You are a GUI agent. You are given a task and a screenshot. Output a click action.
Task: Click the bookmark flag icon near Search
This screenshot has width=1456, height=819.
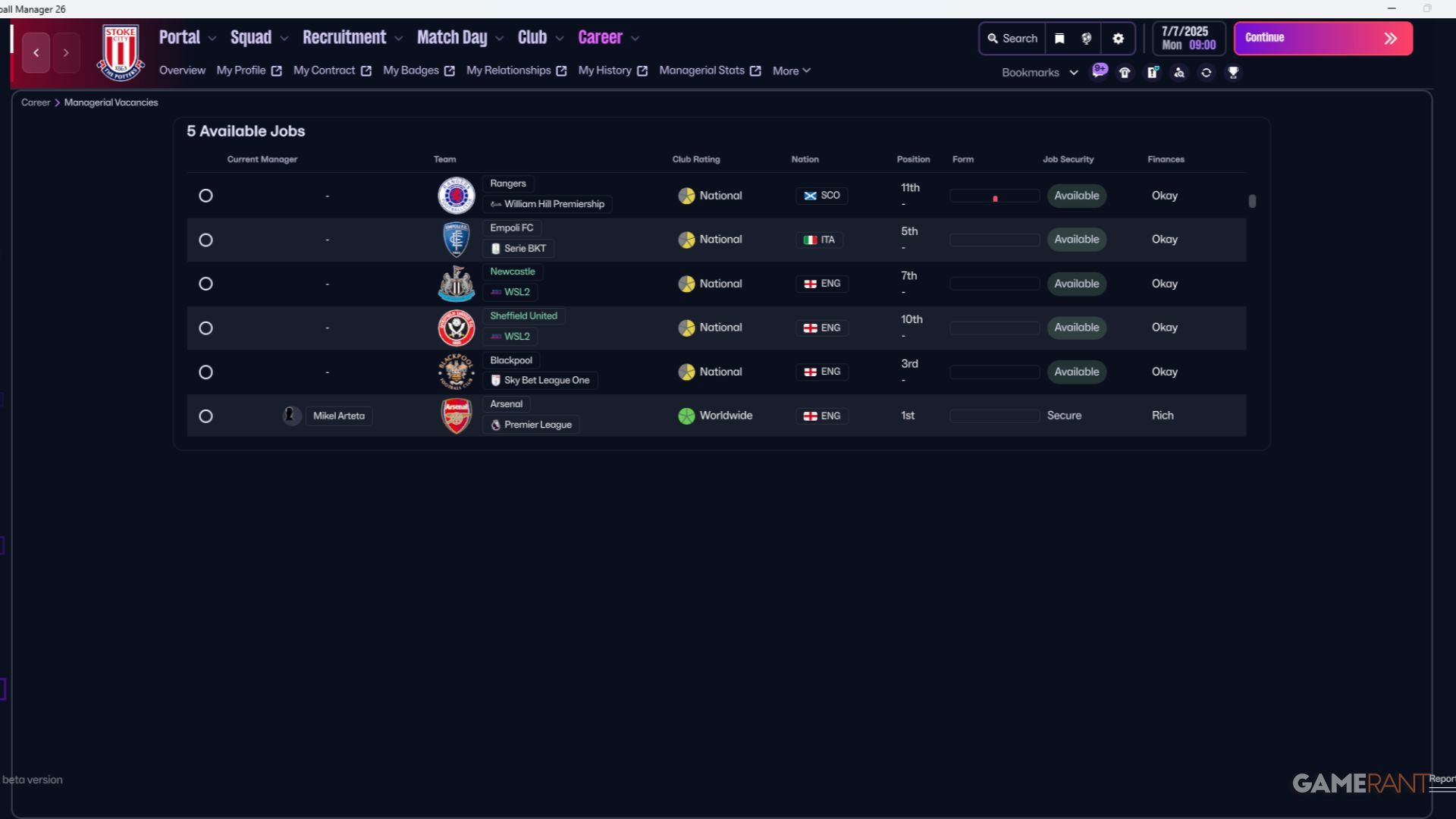click(x=1060, y=39)
